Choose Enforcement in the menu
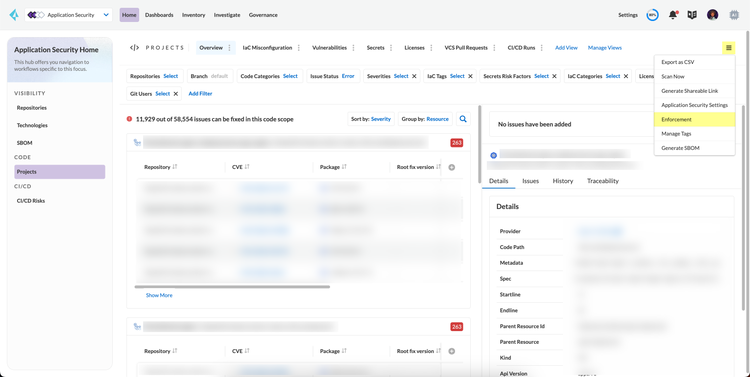 695,120
